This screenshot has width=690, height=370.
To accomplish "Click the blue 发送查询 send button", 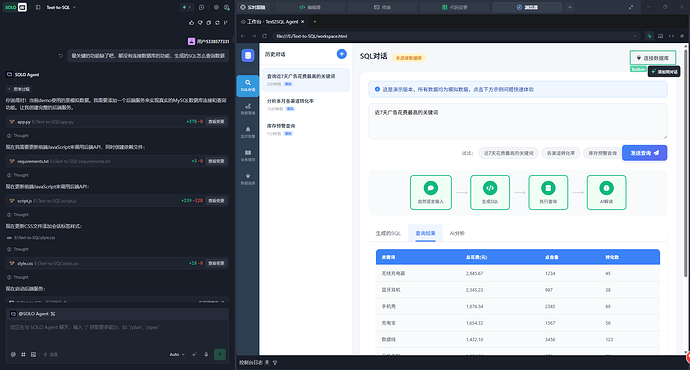I will (x=644, y=153).
